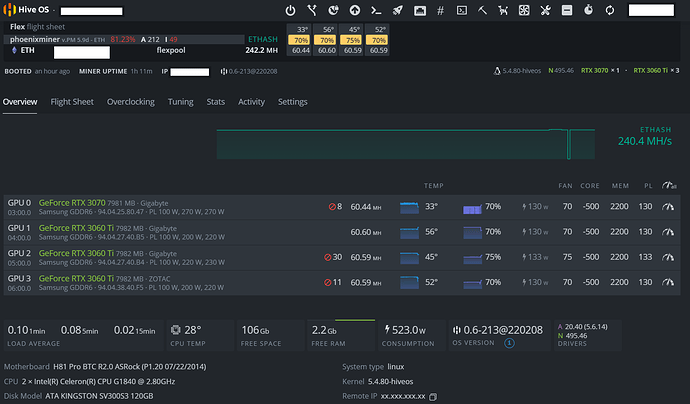Open overclock gauge for GPU 1
This screenshot has height=404, width=690.
668,231
